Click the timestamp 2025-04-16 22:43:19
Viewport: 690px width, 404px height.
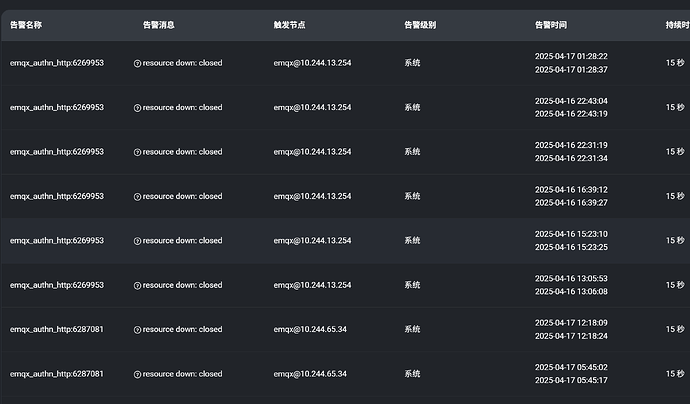click(571, 114)
